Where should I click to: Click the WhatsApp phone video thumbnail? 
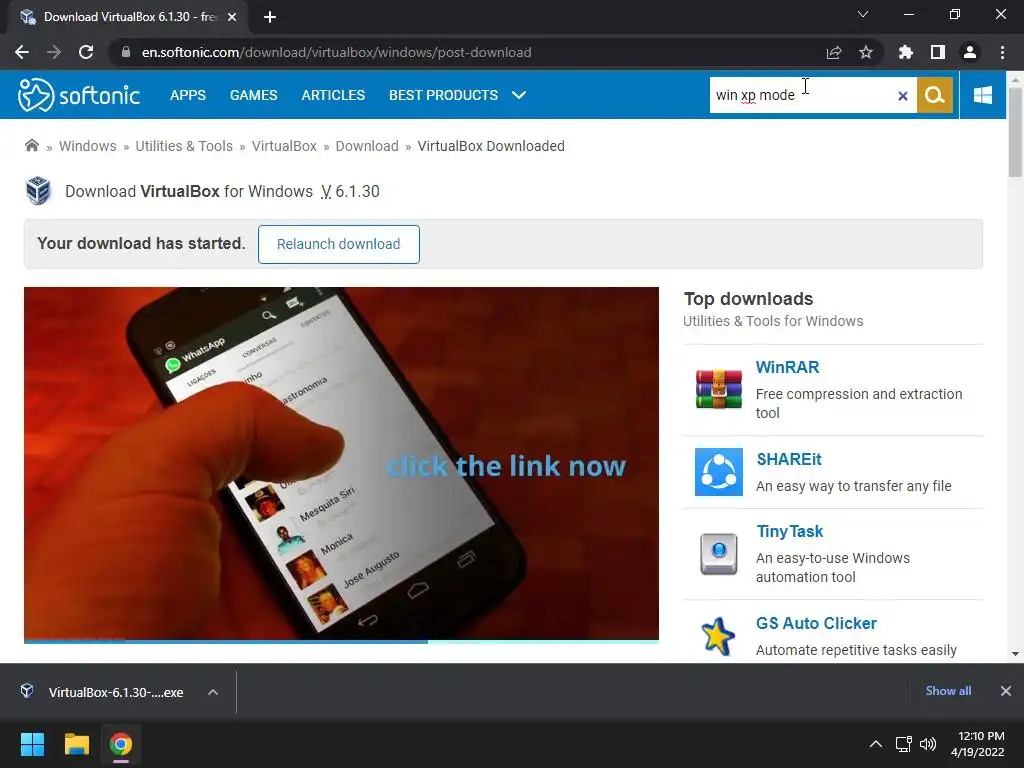pos(342,463)
